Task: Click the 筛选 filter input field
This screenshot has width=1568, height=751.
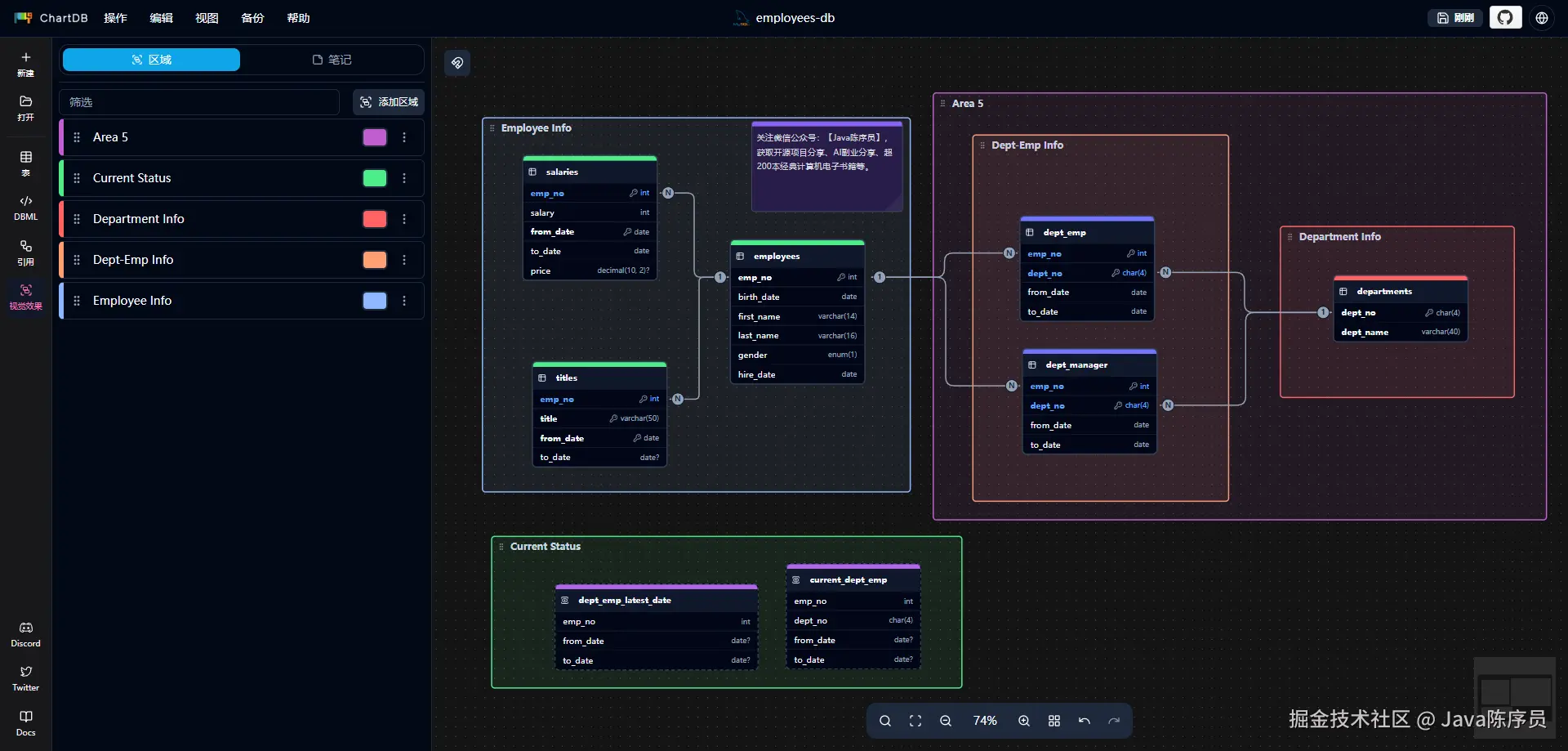Action: [x=199, y=102]
